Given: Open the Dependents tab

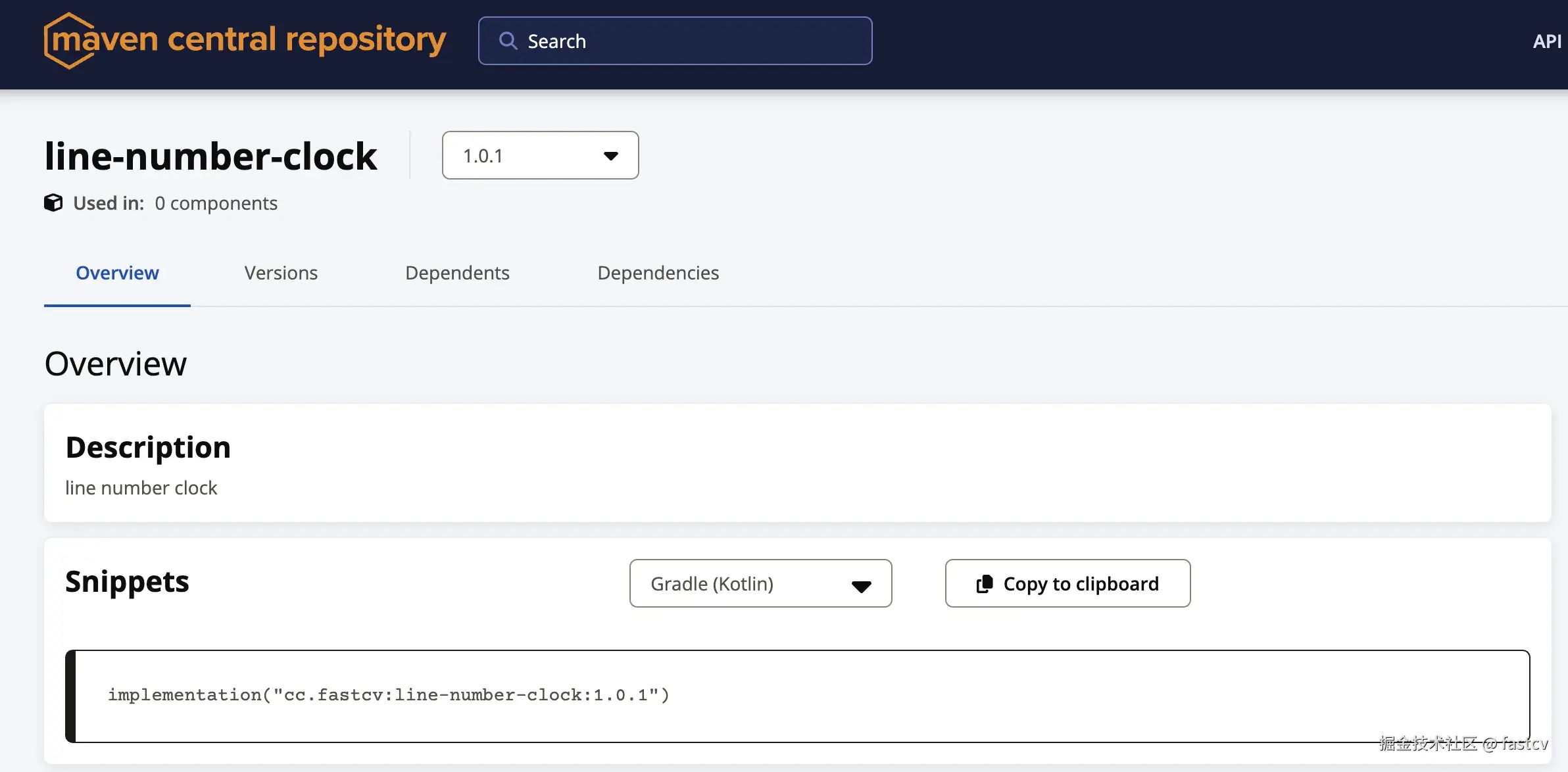Looking at the screenshot, I should coord(457,273).
